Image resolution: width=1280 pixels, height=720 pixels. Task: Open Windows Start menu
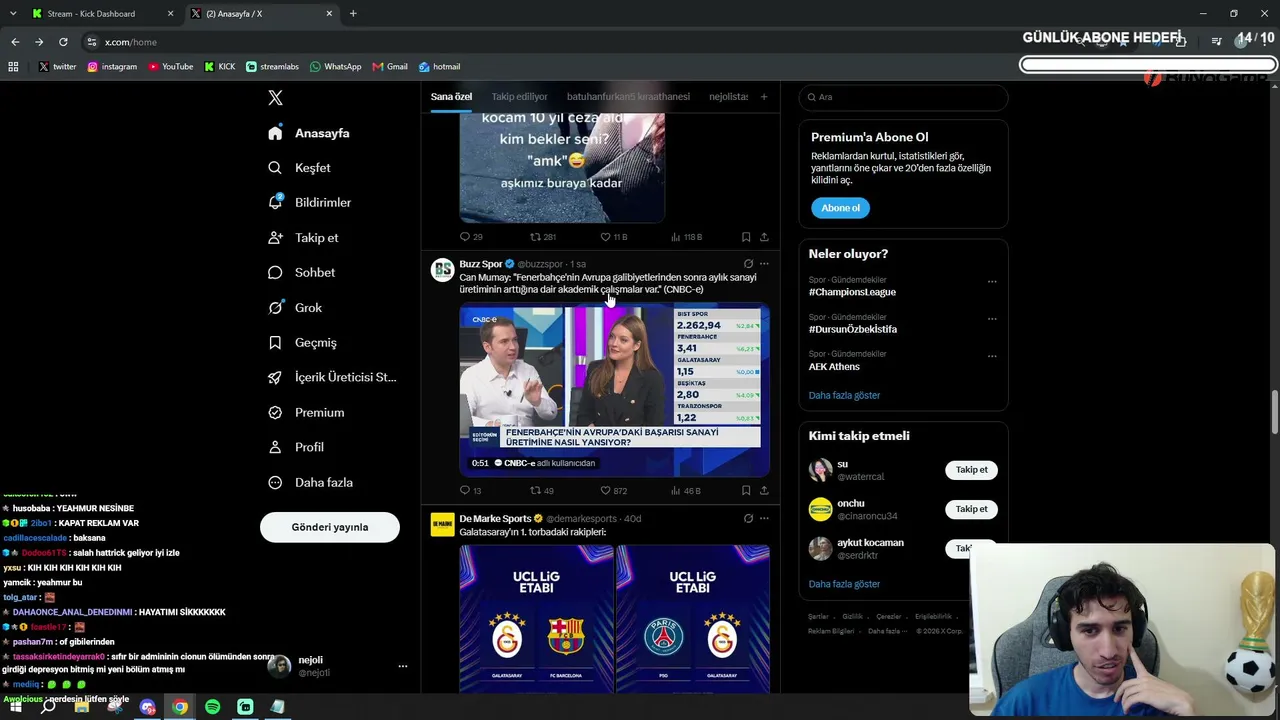[x=15, y=707]
